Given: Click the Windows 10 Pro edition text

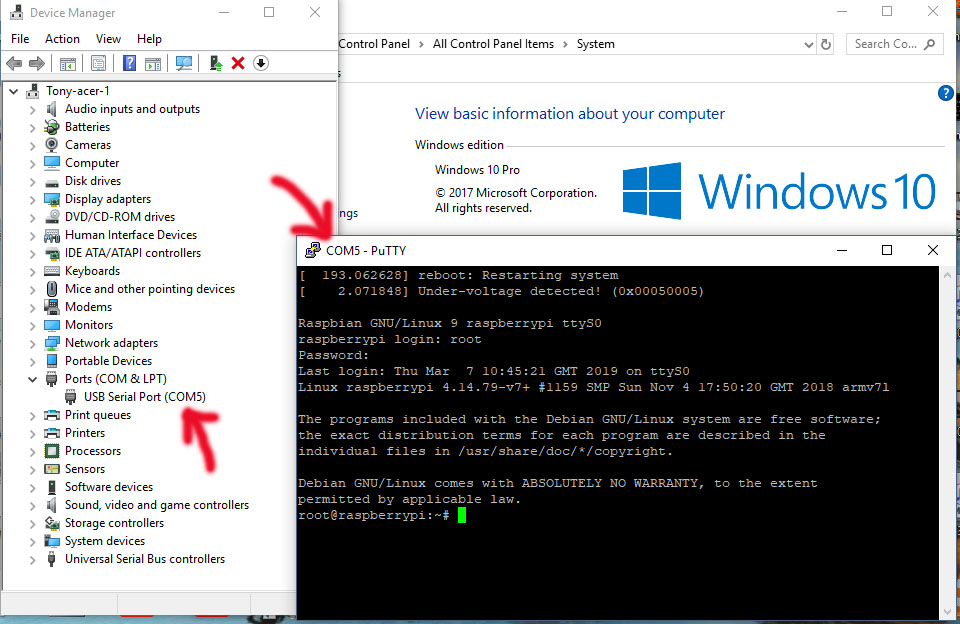Looking at the screenshot, I should point(477,170).
